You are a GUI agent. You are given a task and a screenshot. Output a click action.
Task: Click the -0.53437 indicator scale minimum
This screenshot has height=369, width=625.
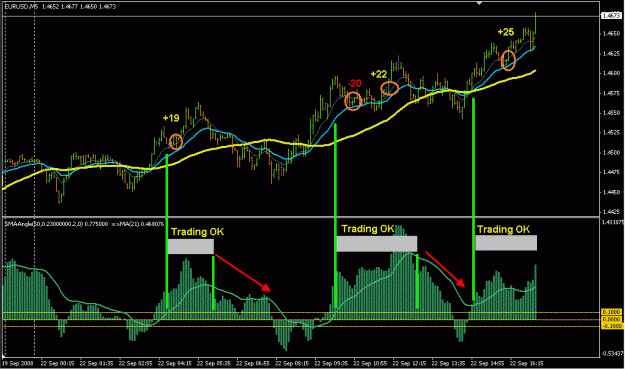pyautogui.click(x=612, y=354)
